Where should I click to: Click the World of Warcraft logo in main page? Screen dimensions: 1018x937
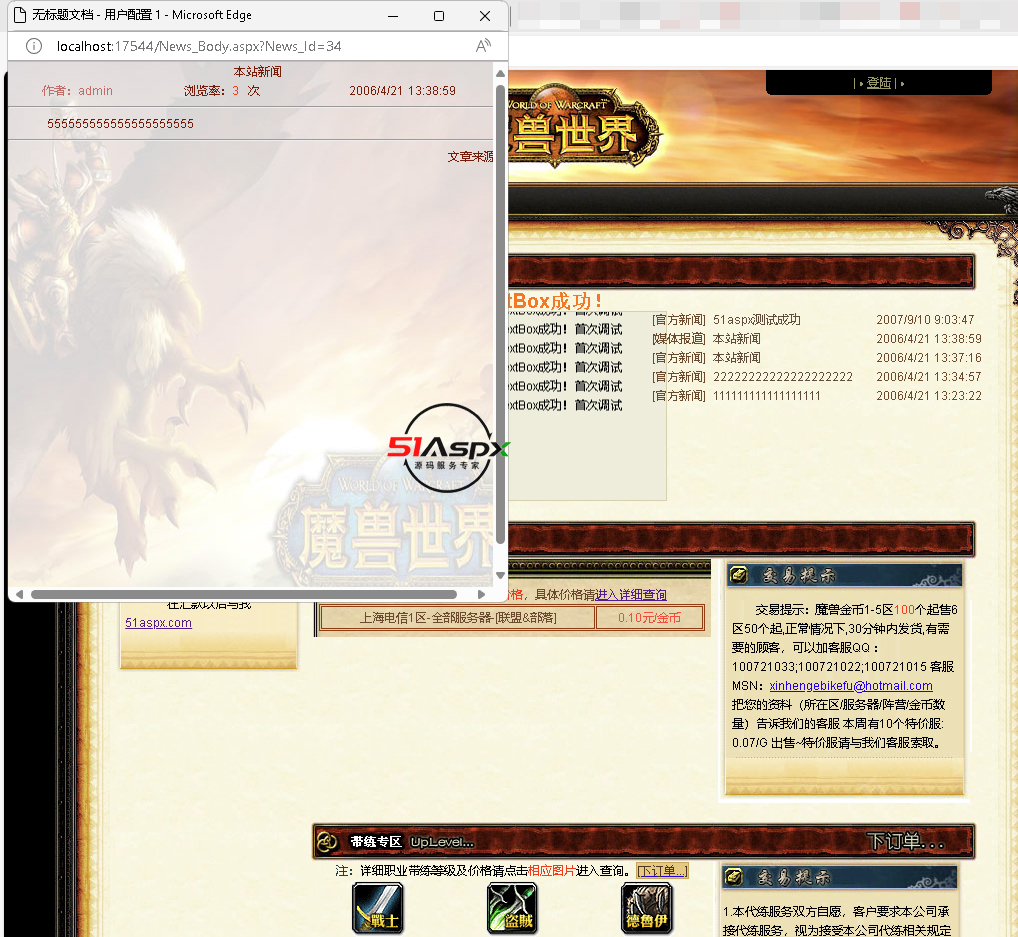tap(584, 127)
